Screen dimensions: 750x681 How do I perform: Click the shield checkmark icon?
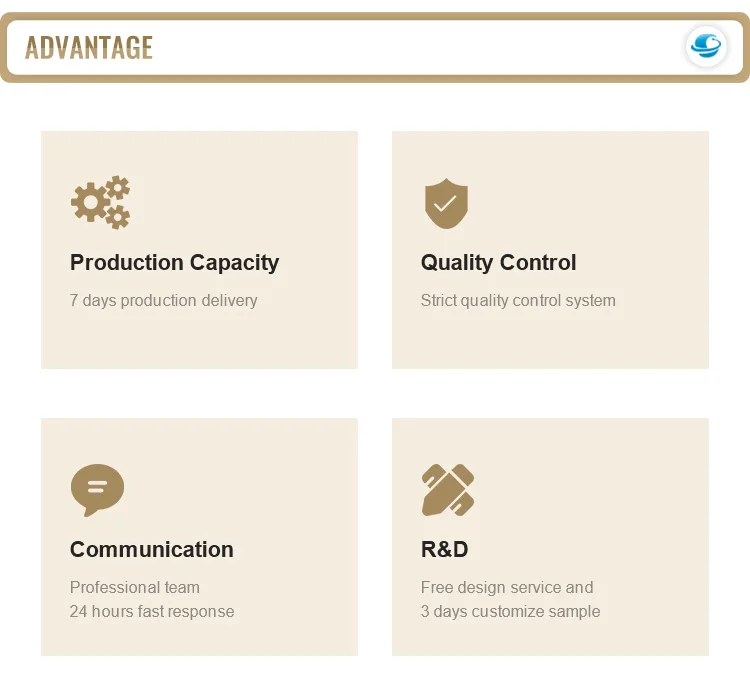[x=446, y=204]
